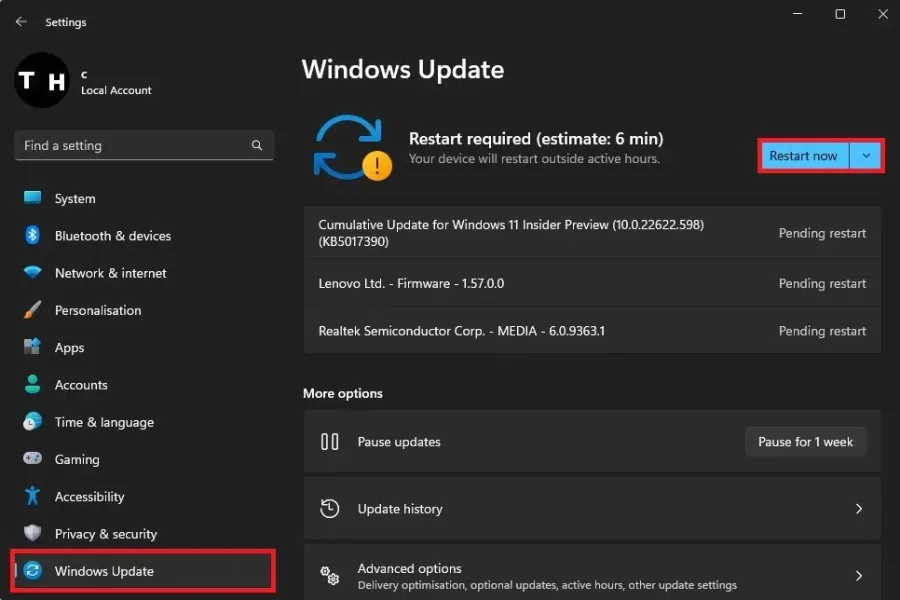This screenshot has width=900, height=600.
Task: Click the Restart required heading
Action: (536, 139)
